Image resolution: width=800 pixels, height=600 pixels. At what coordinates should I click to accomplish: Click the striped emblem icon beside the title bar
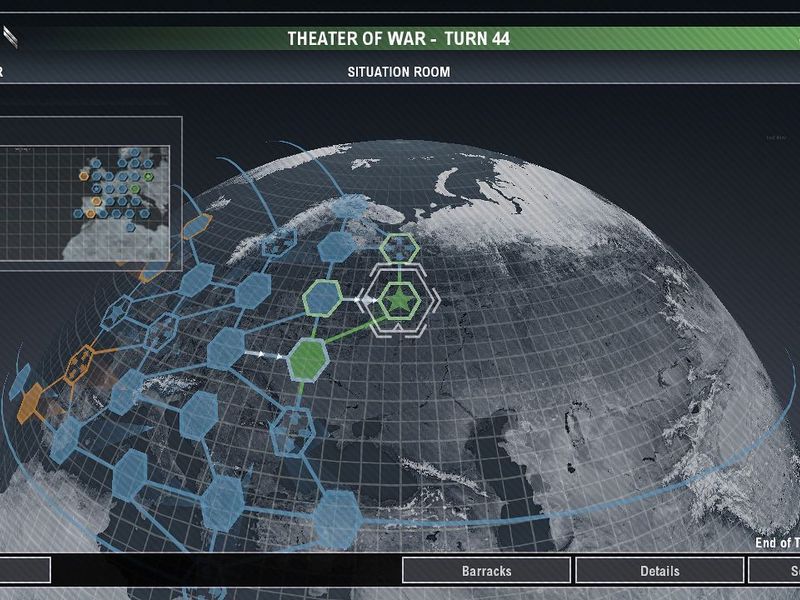click(x=10, y=37)
